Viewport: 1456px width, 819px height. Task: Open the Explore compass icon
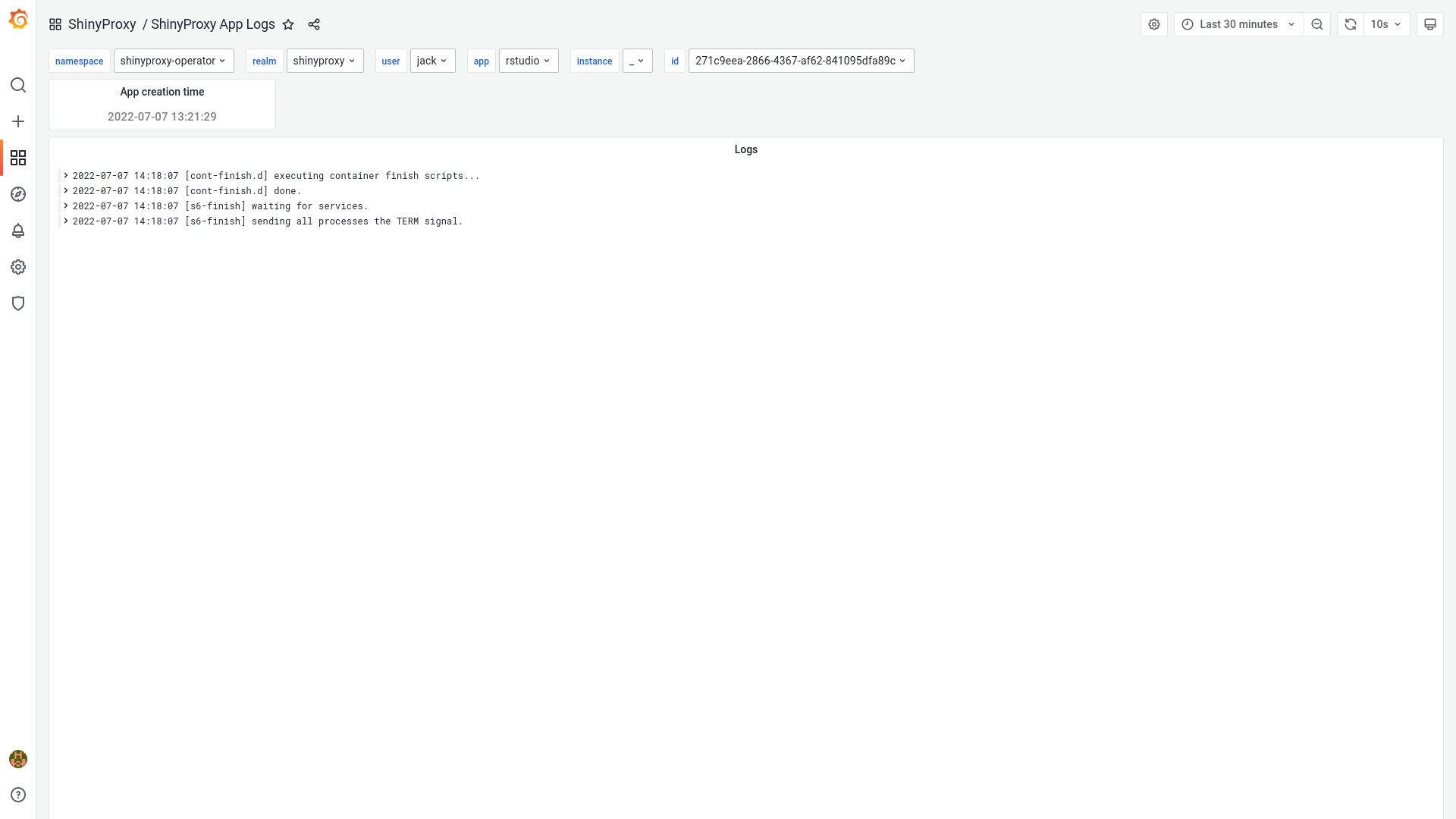[18, 194]
